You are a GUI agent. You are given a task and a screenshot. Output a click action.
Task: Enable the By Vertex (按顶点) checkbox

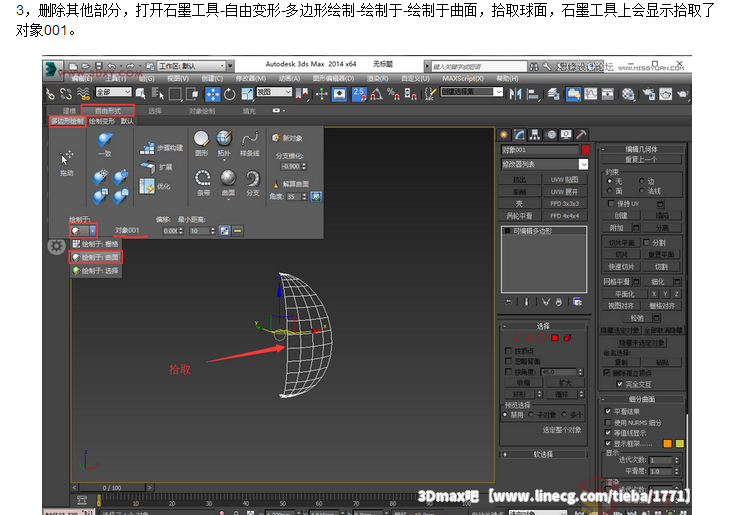pyautogui.click(x=508, y=351)
